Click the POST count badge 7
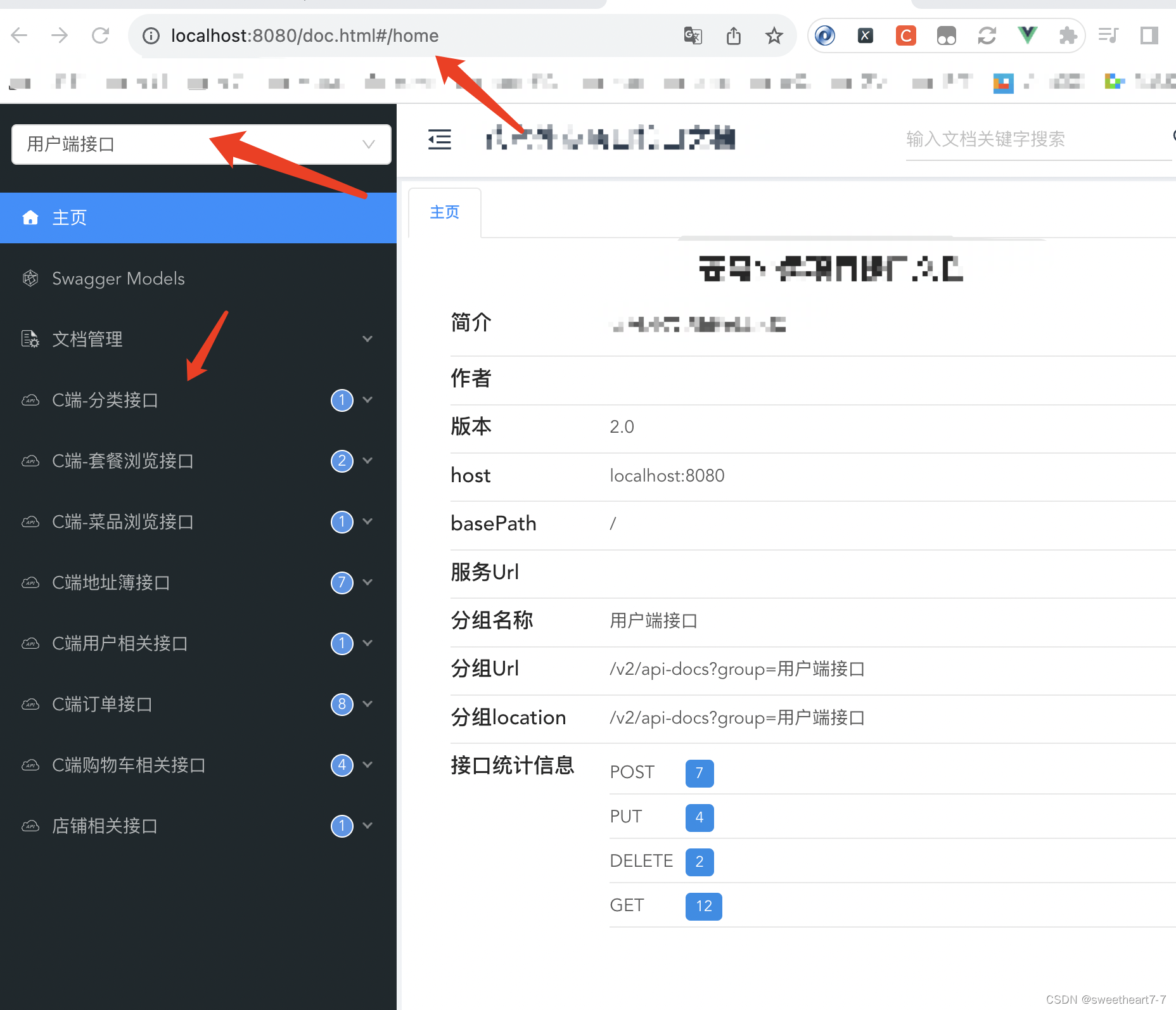 [700, 773]
